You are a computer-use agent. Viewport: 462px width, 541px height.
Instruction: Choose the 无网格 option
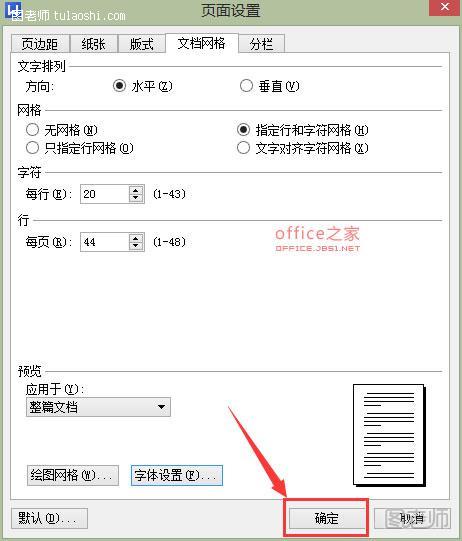[32, 130]
